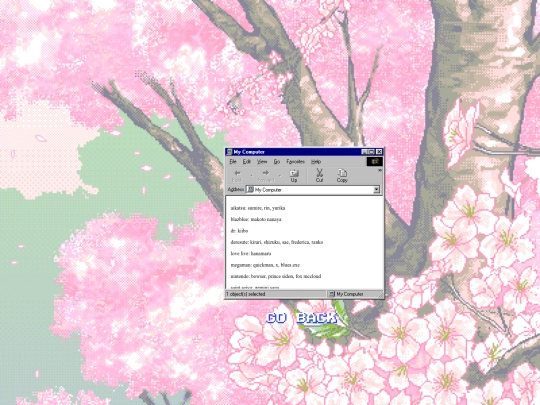Click the Copy toolbar icon
The height and width of the screenshot is (405, 540).
point(342,173)
